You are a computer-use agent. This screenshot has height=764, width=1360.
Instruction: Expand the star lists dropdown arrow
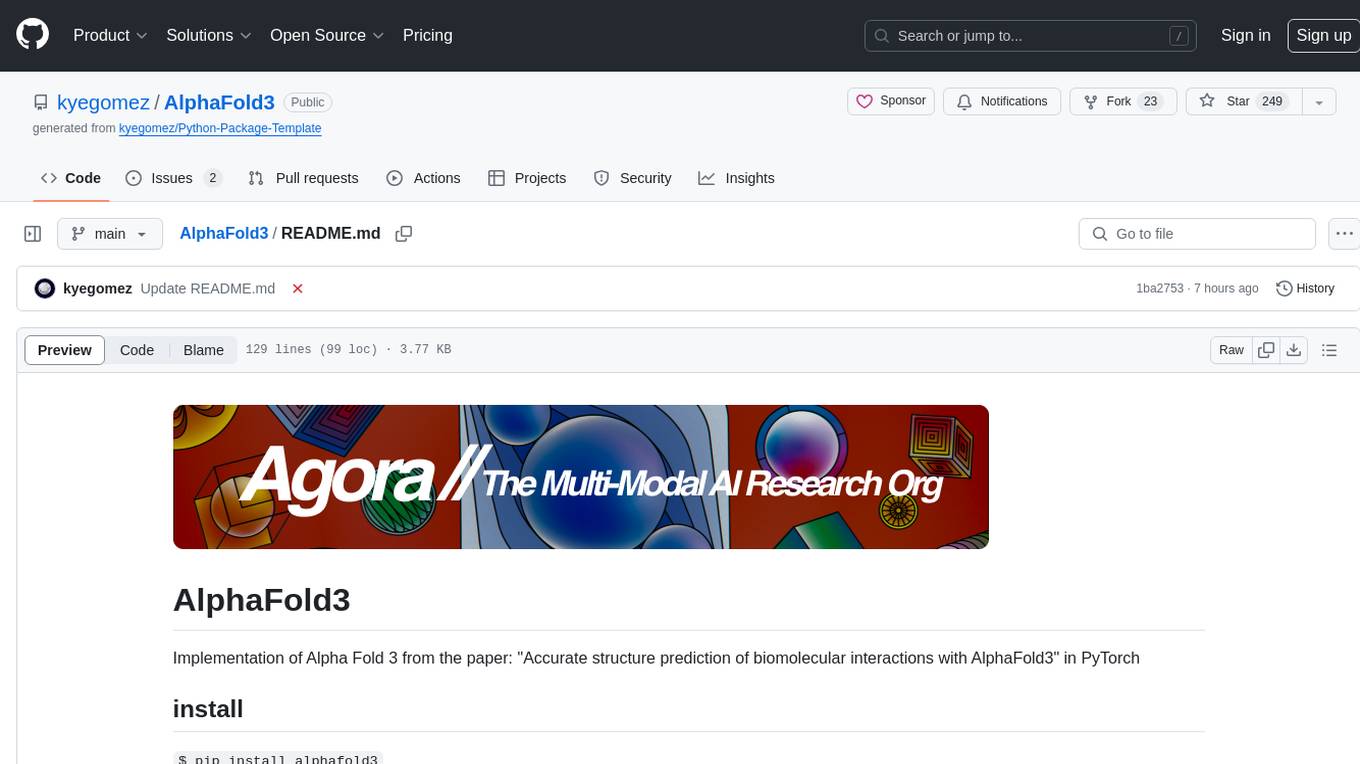[x=1319, y=102]
